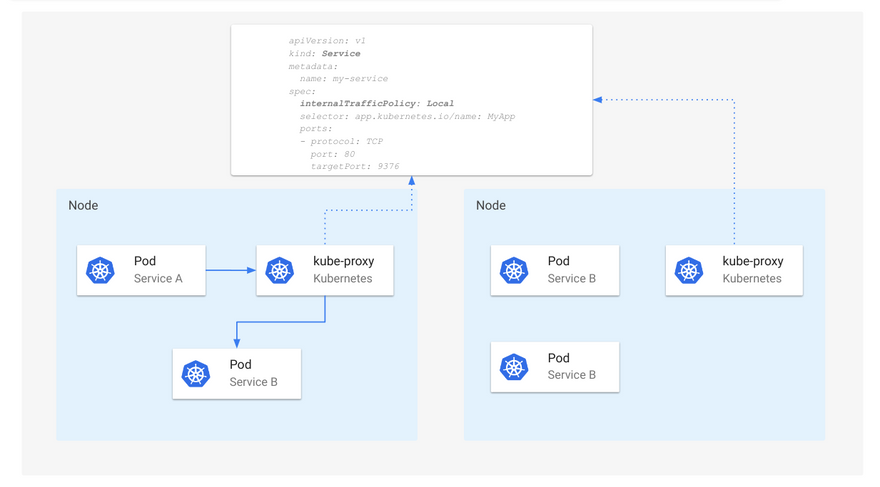The image size is (880, 487).
Task: Click the 'kube-proxy' text in the node with two Service B pods
Action: coord(753,261)
